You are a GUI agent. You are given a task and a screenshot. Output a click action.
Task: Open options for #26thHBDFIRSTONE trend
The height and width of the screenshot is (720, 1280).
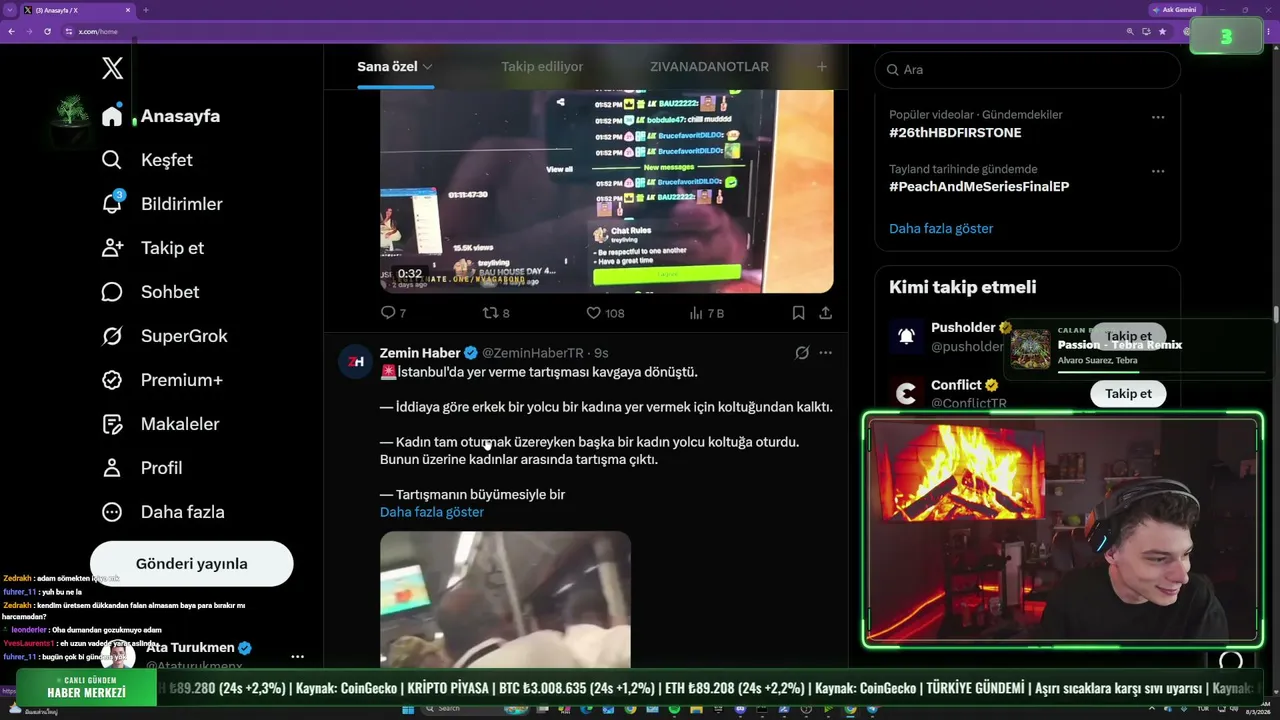point(1158,117)
